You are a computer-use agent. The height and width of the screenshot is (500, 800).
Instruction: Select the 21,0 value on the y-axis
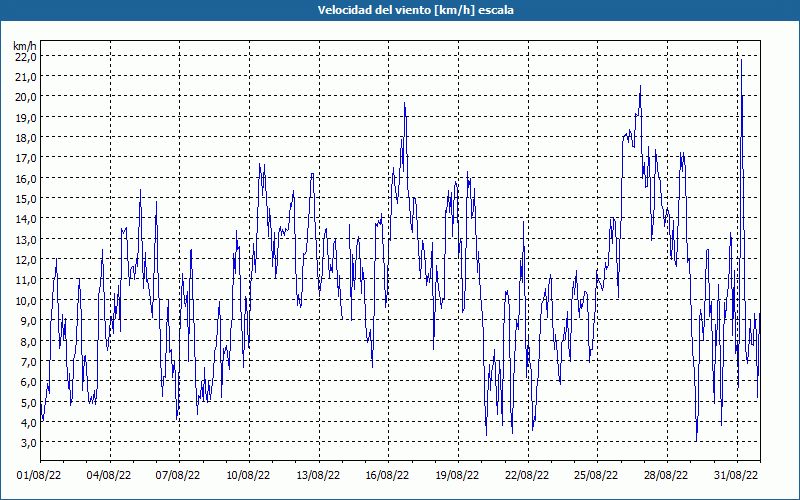pyautogui.click(x=26, y=77)
